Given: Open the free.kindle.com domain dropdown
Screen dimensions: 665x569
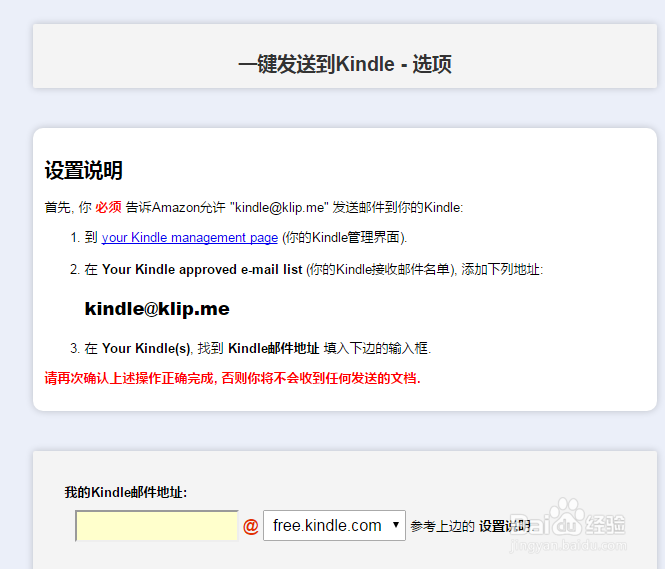Looking at the screenshot, I should (x=334, y=526).
